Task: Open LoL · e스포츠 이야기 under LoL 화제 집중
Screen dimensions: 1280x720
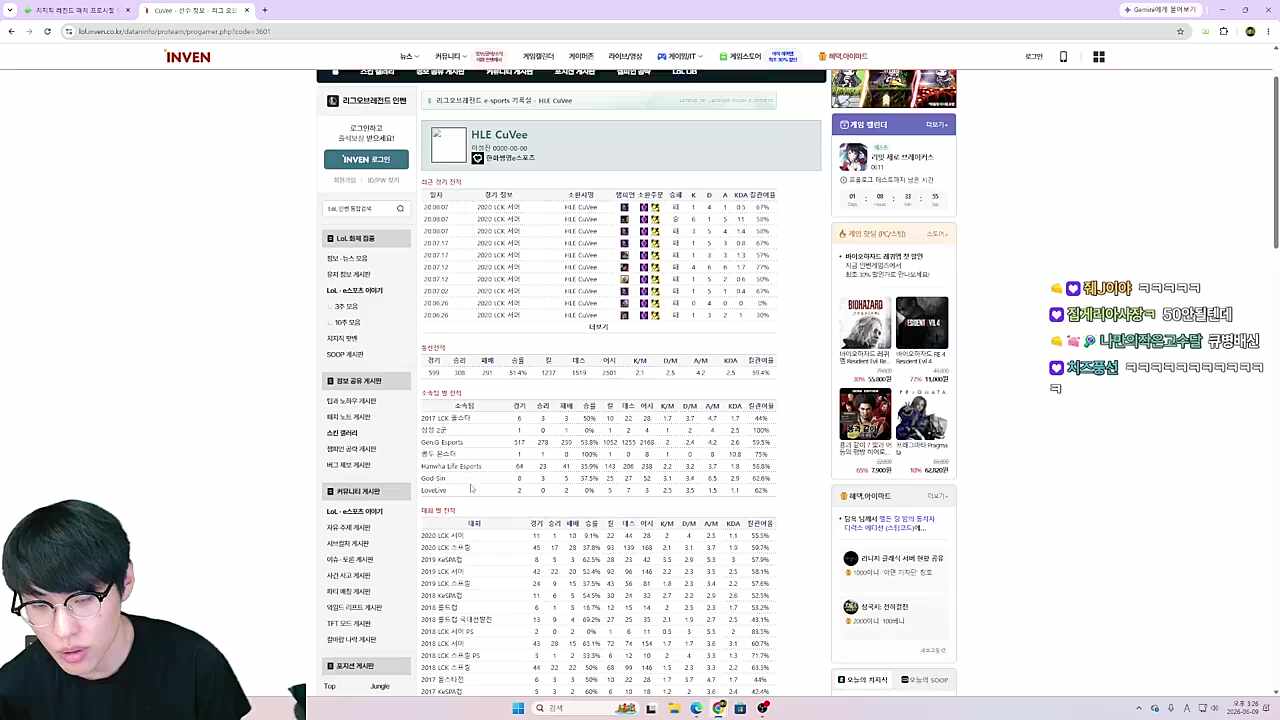Action: pos(354,291)
